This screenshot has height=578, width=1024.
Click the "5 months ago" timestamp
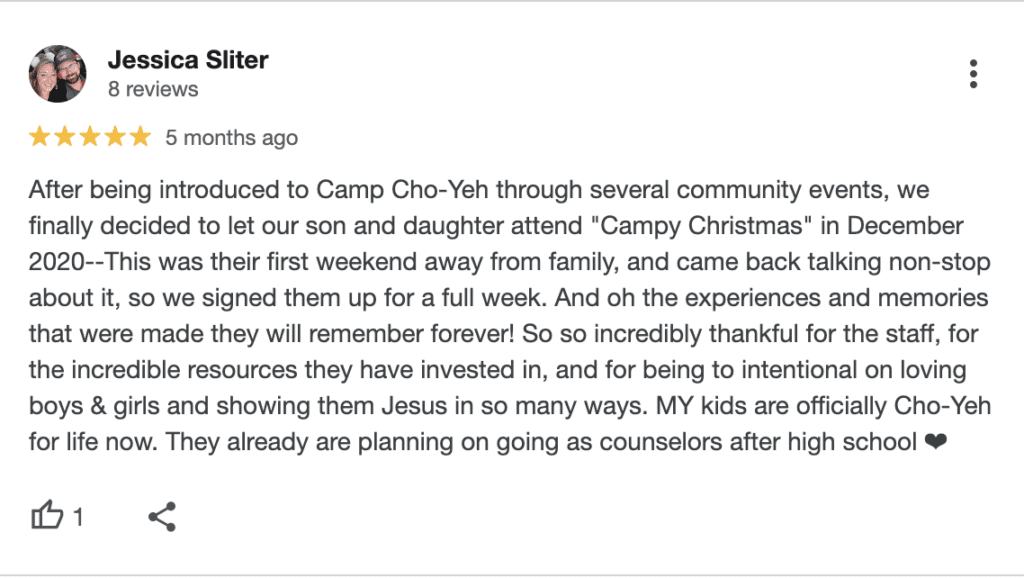[232, 138]
